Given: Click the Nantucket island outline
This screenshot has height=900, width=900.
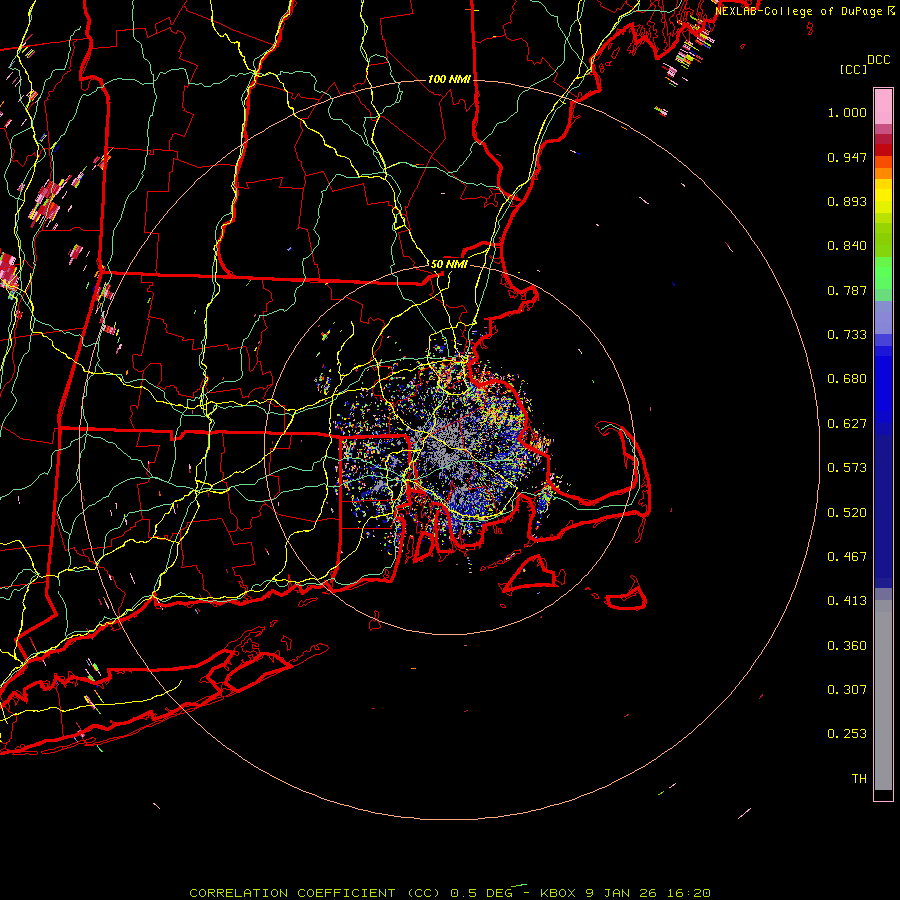Looking at the screenshot, I should coord(627,596).
